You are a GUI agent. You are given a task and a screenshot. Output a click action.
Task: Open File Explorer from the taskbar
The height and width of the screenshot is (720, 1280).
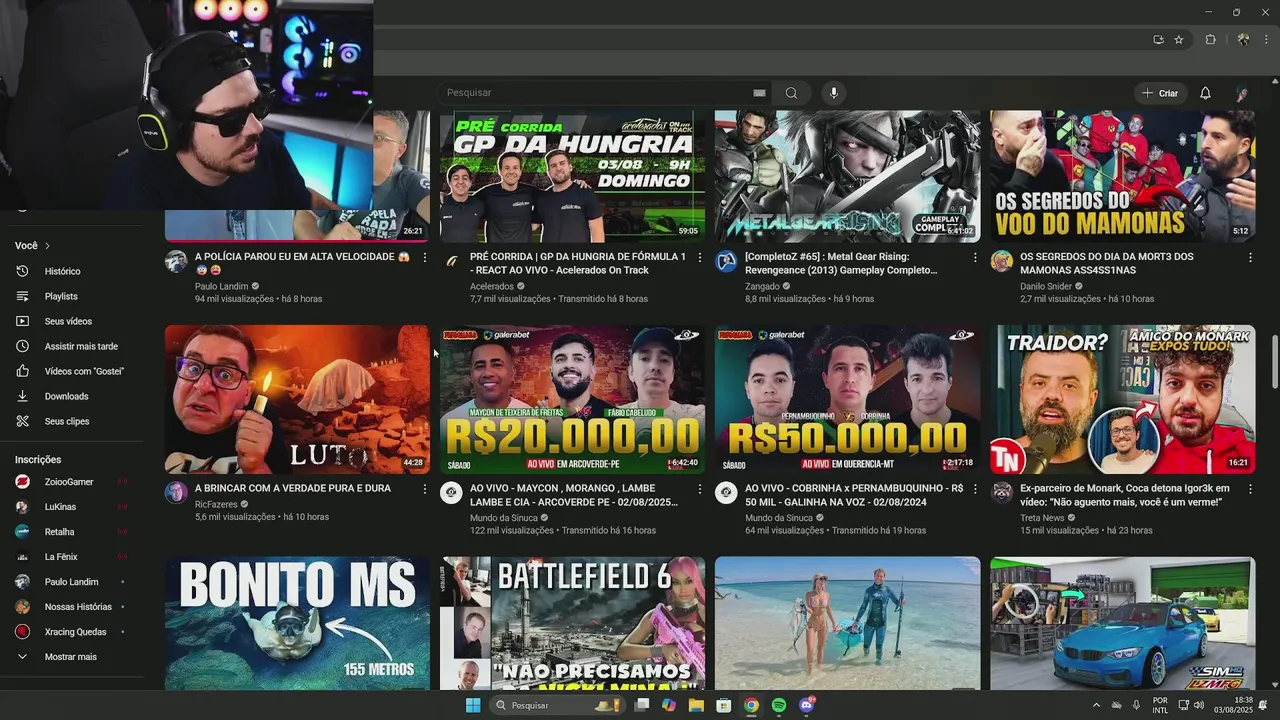[696, 705]
